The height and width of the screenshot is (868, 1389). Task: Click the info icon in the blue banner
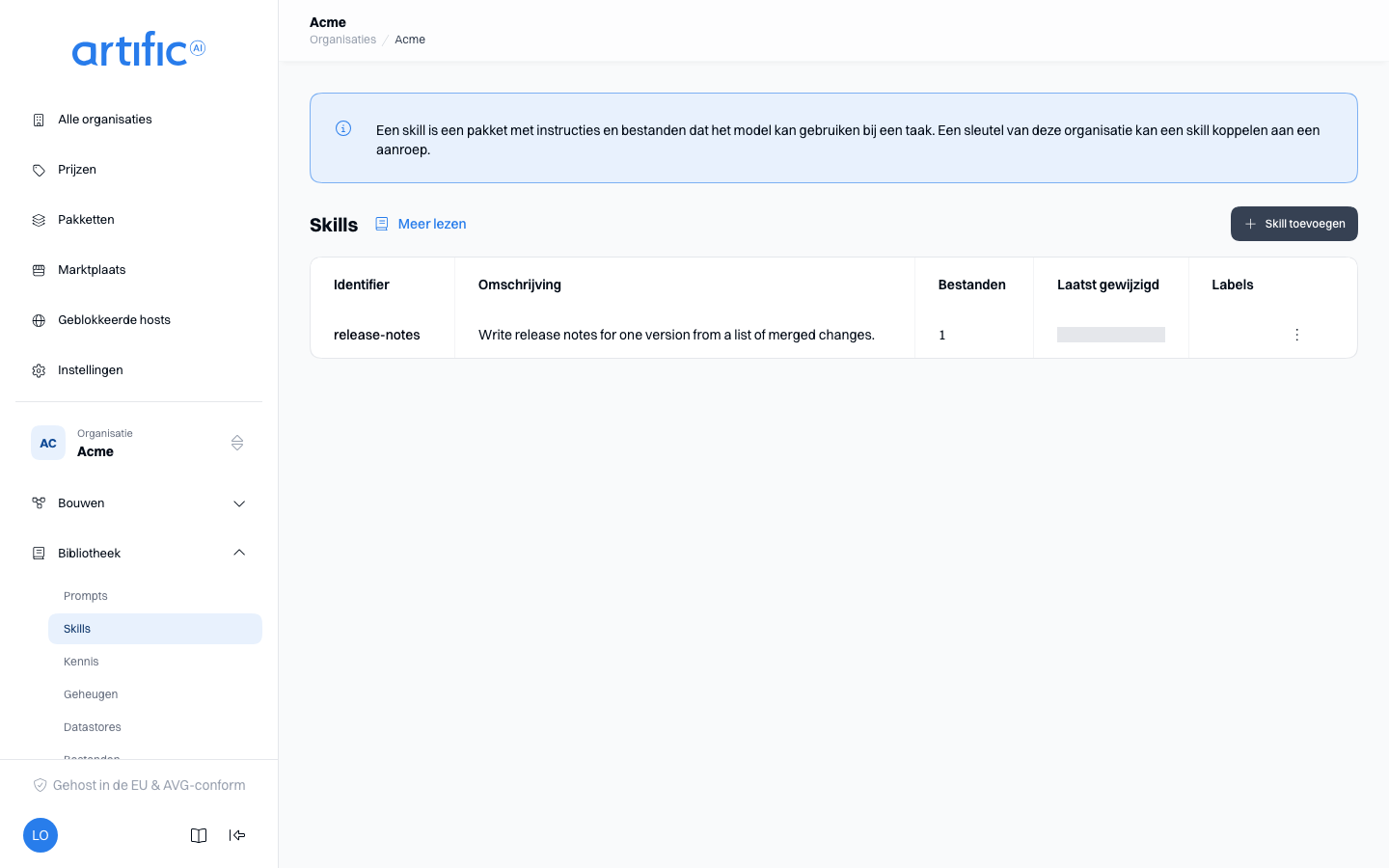point(343,128)
